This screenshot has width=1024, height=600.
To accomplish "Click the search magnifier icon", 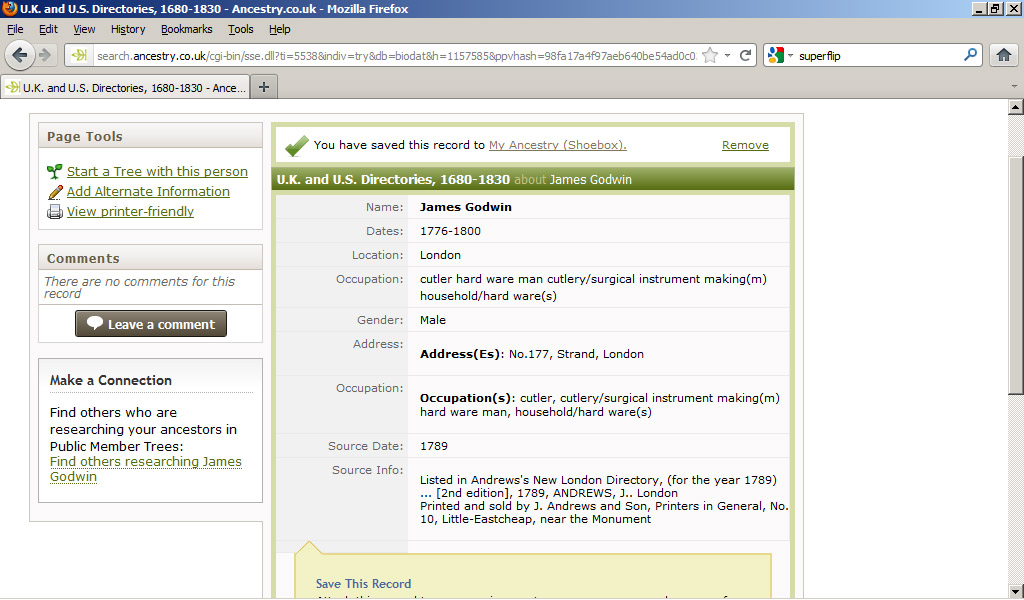I will click(970, 55).
